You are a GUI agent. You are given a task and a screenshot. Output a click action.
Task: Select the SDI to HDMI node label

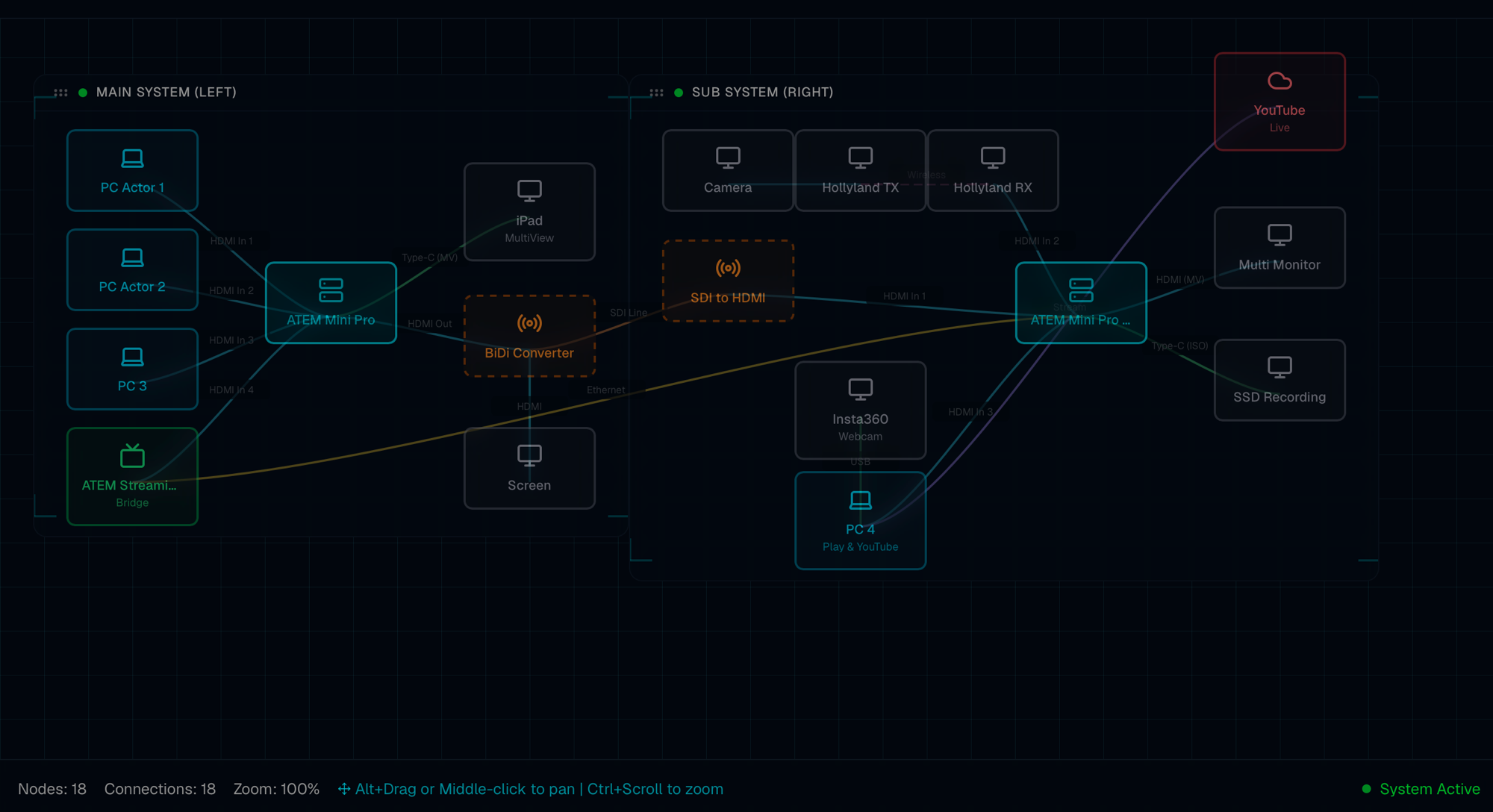[x=728, y=298]
